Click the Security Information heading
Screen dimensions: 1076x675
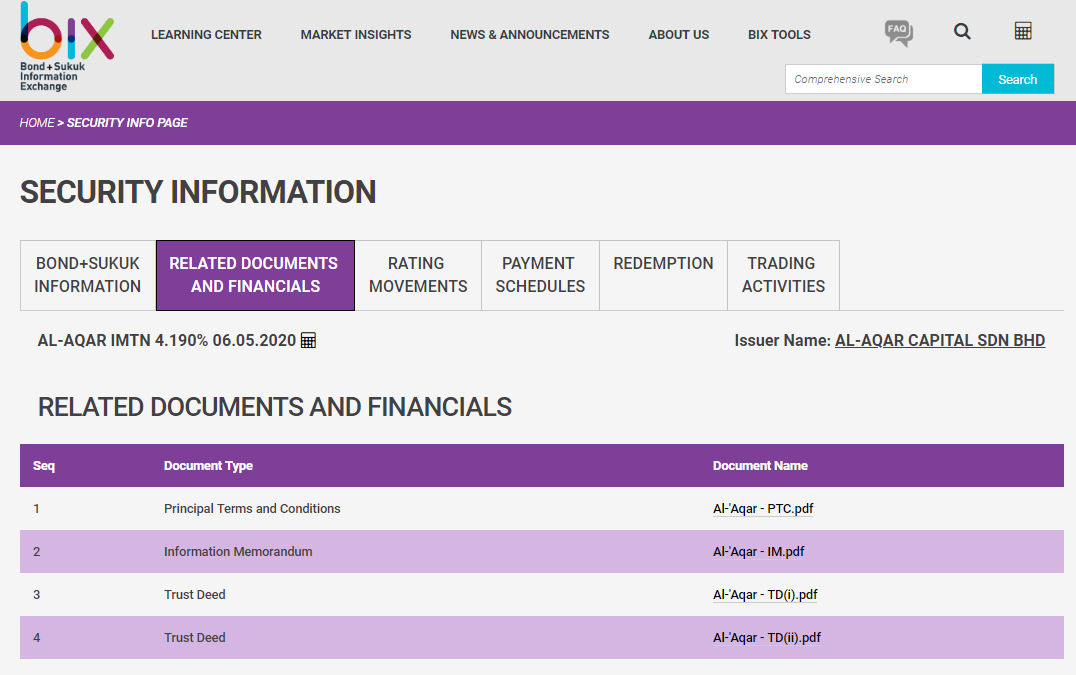(x=198, y=192)
